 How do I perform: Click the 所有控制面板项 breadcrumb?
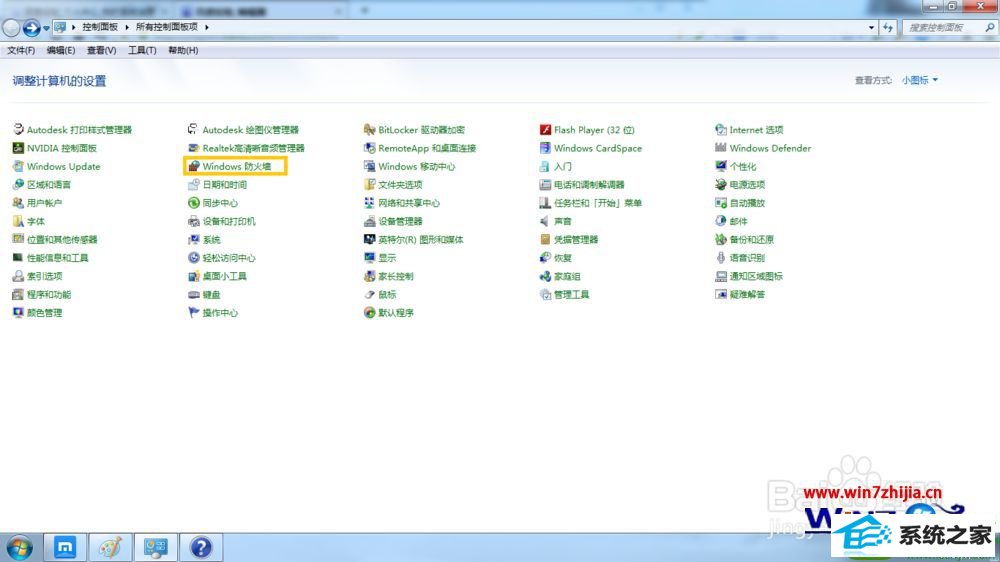167,27
